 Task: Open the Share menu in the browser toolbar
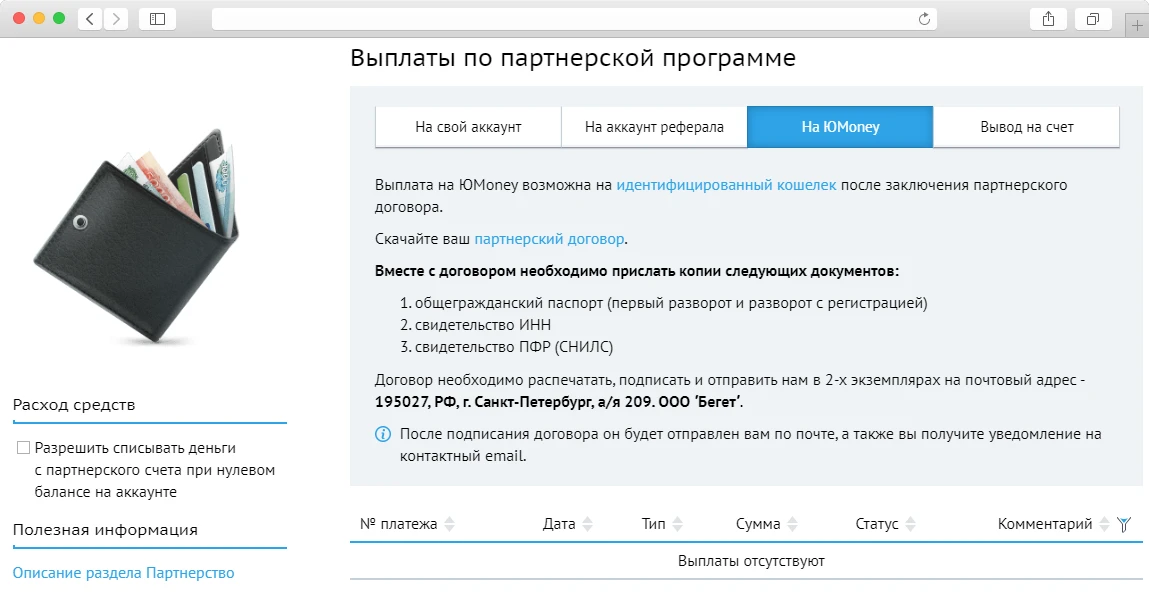1047,17
